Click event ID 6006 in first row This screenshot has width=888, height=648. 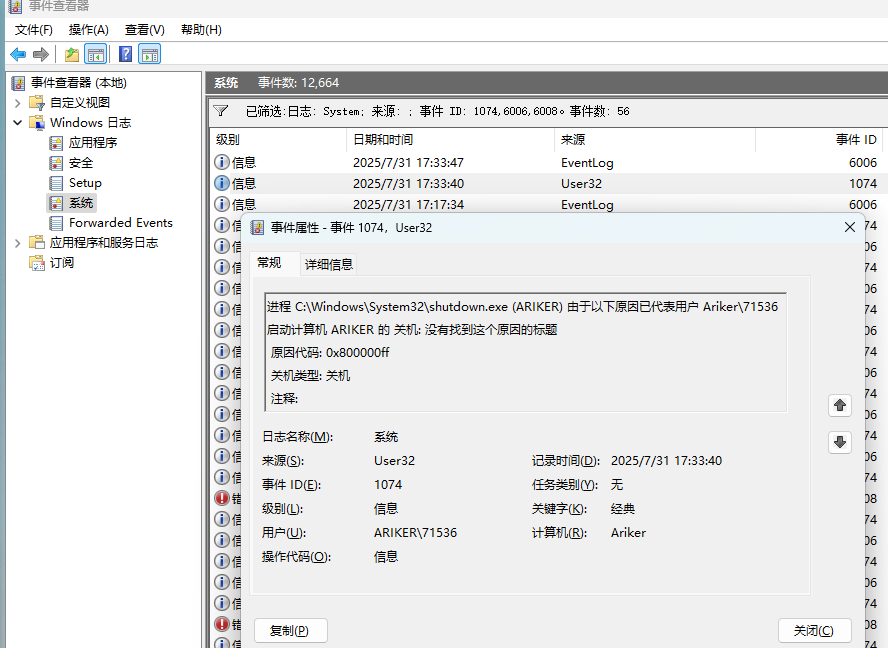[x=863, y=163]
